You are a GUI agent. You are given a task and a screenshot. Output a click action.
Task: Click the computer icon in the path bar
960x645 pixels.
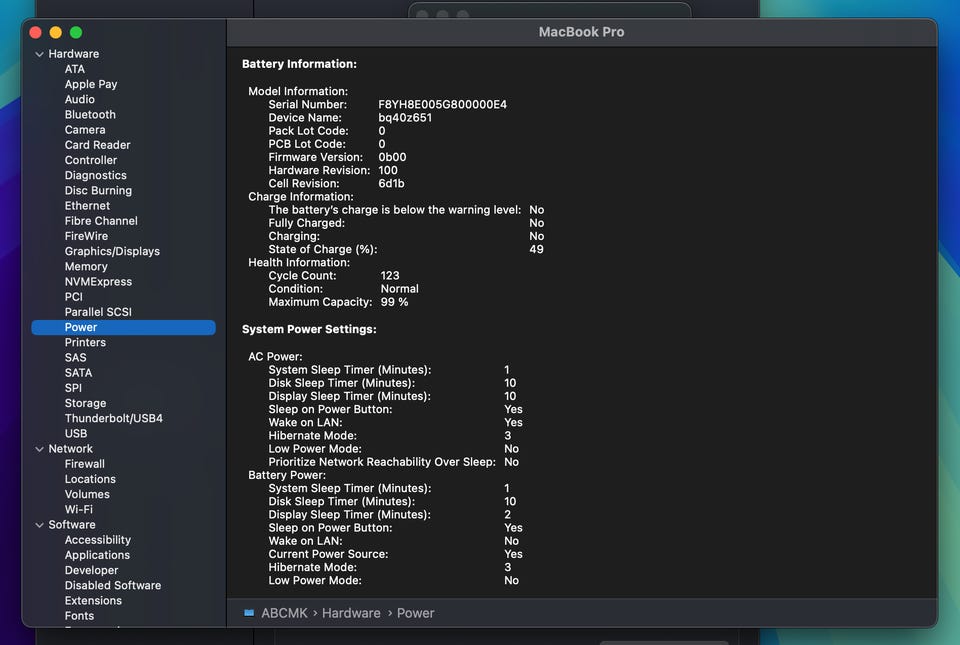[x=249, y=613]
